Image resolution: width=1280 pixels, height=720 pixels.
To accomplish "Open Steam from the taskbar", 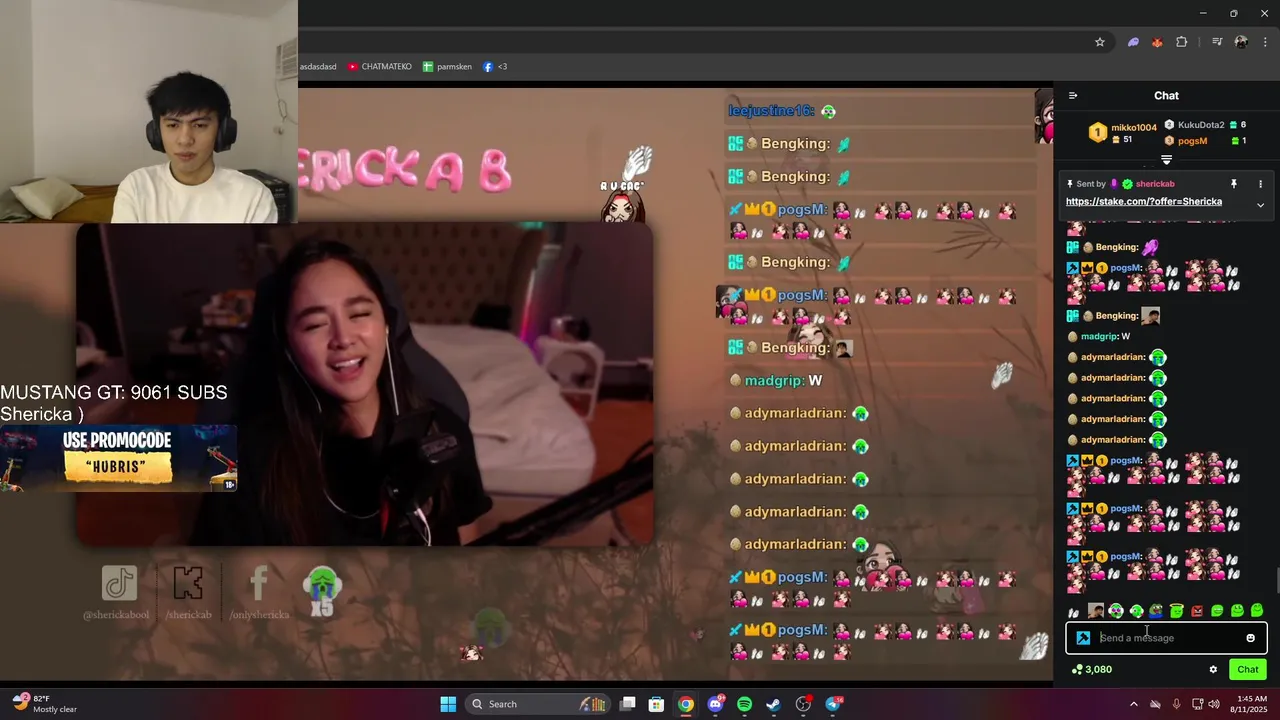I will (773, 704).
